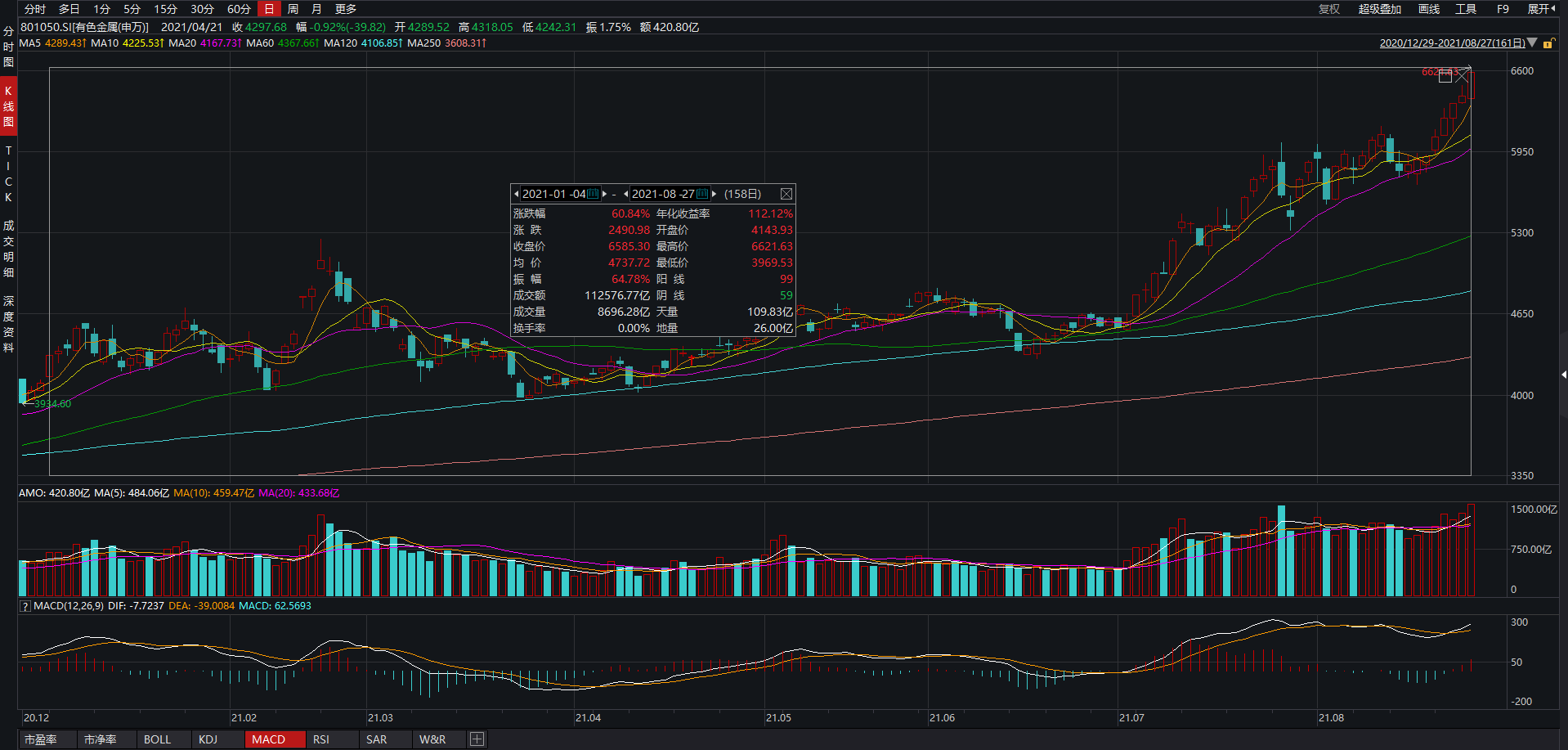Click the MA10 4225.53 indicator label

[127, 43]
